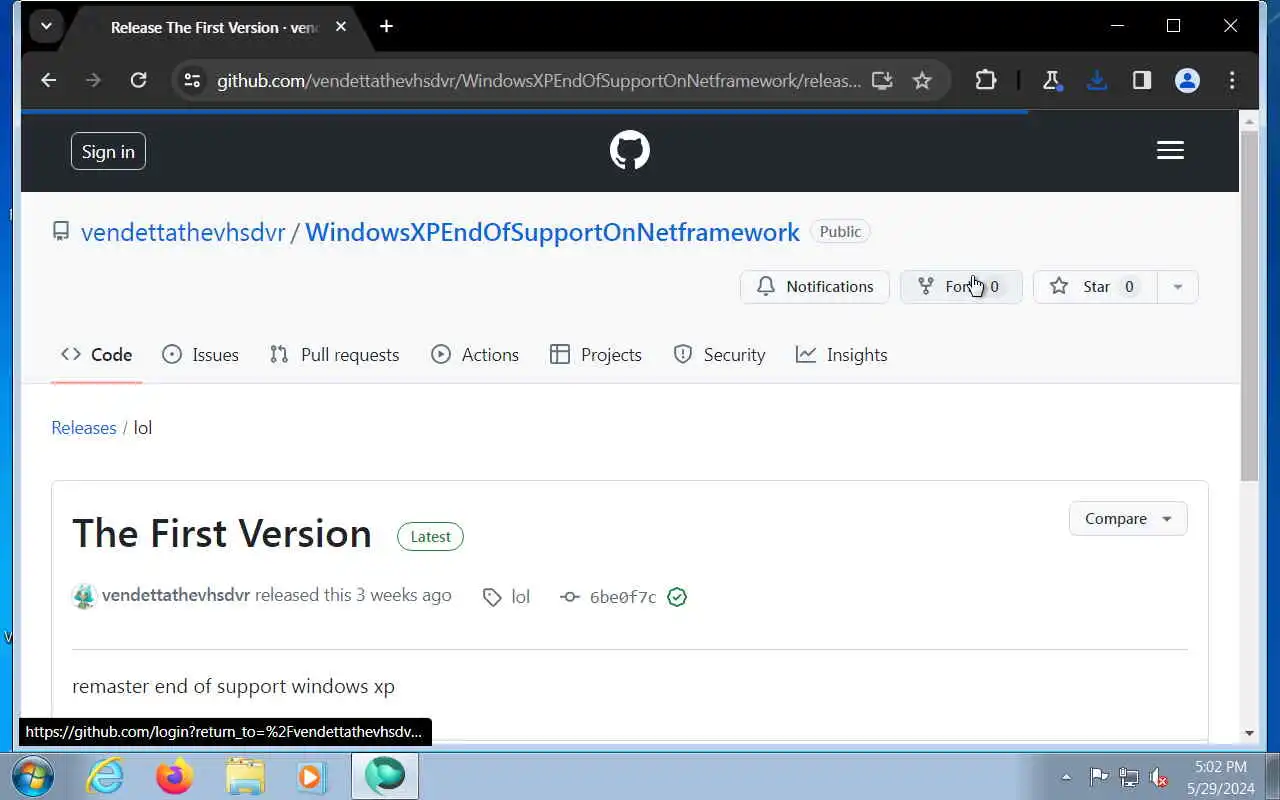Show browser downloads
This screenshot has height=800, width=1280.
1096,80
